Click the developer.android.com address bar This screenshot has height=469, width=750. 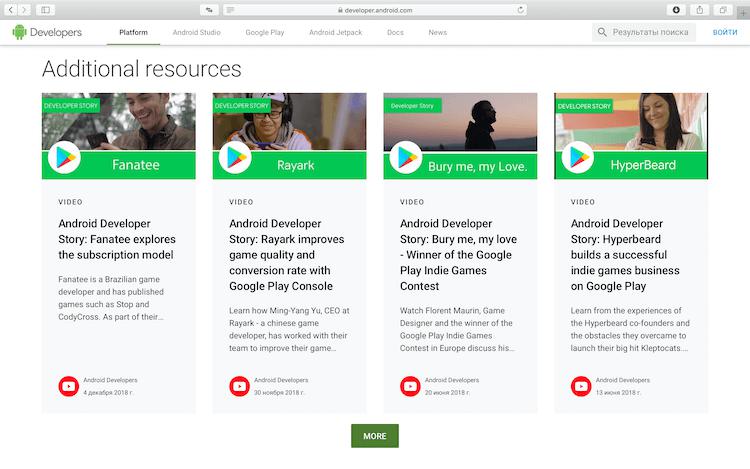click(375, 10)
